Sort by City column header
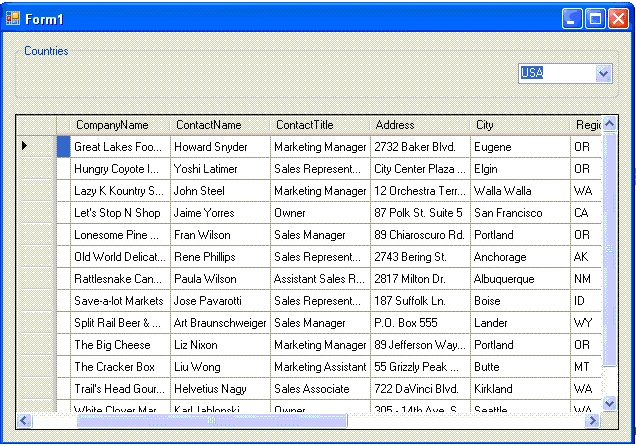This screenshot has height=446, width=636. pyautogui.click(x=520, y=125)
